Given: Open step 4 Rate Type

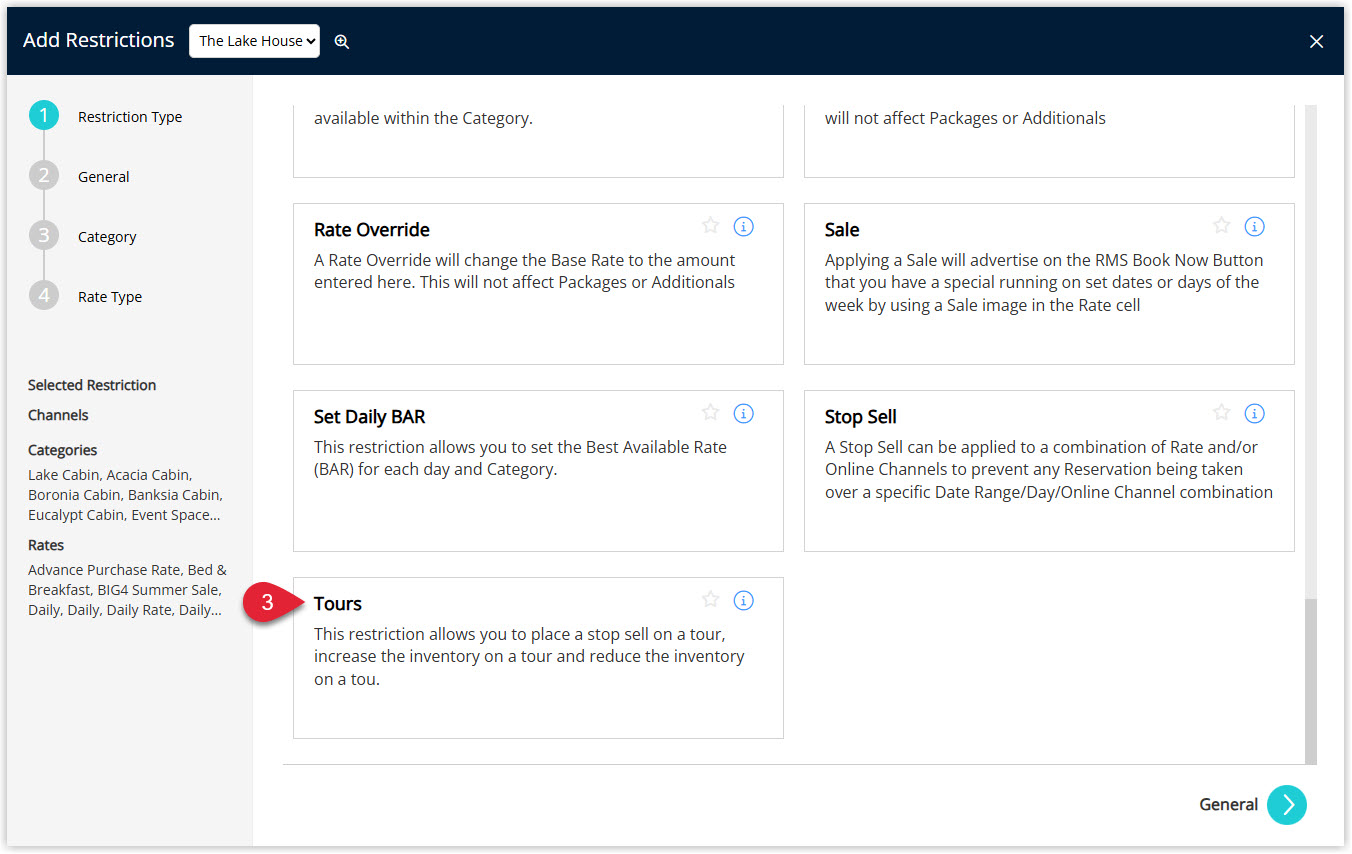Looking at the screenshot, I should point(87,297).
